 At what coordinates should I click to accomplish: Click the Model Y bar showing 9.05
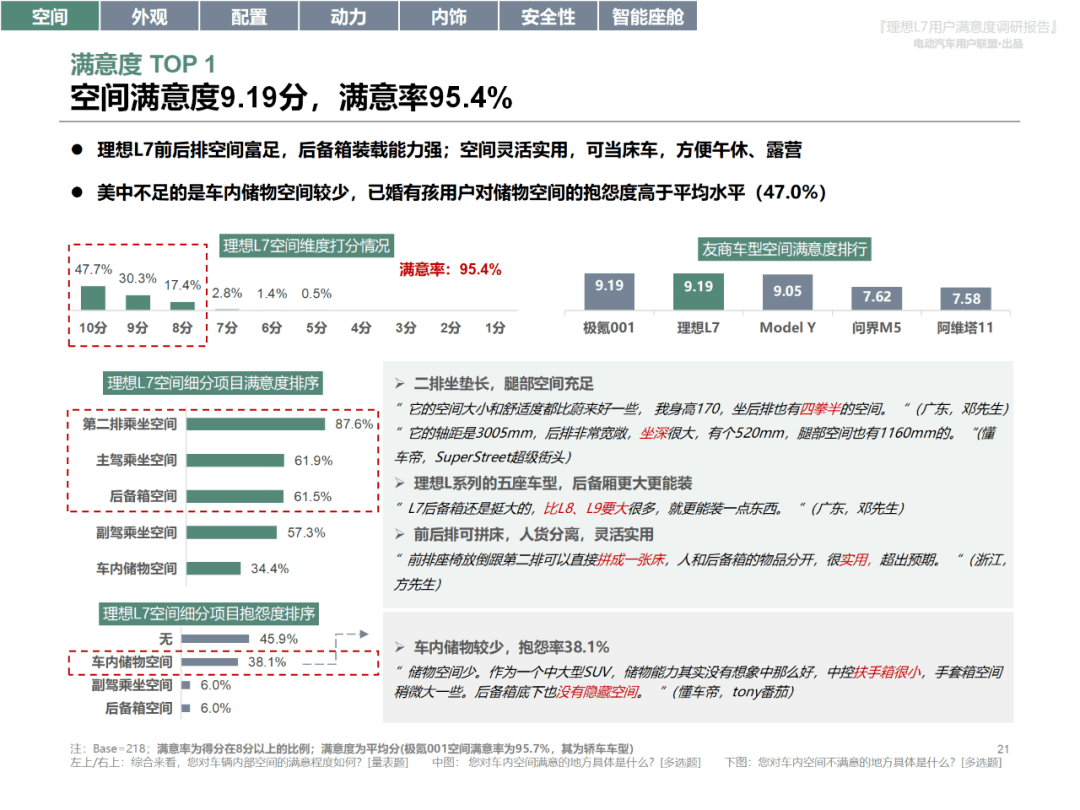(787, 292)
